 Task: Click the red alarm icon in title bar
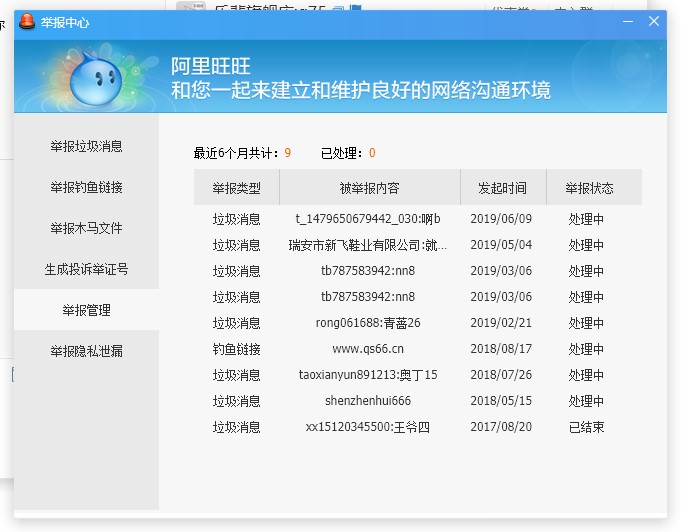(27, 22)
